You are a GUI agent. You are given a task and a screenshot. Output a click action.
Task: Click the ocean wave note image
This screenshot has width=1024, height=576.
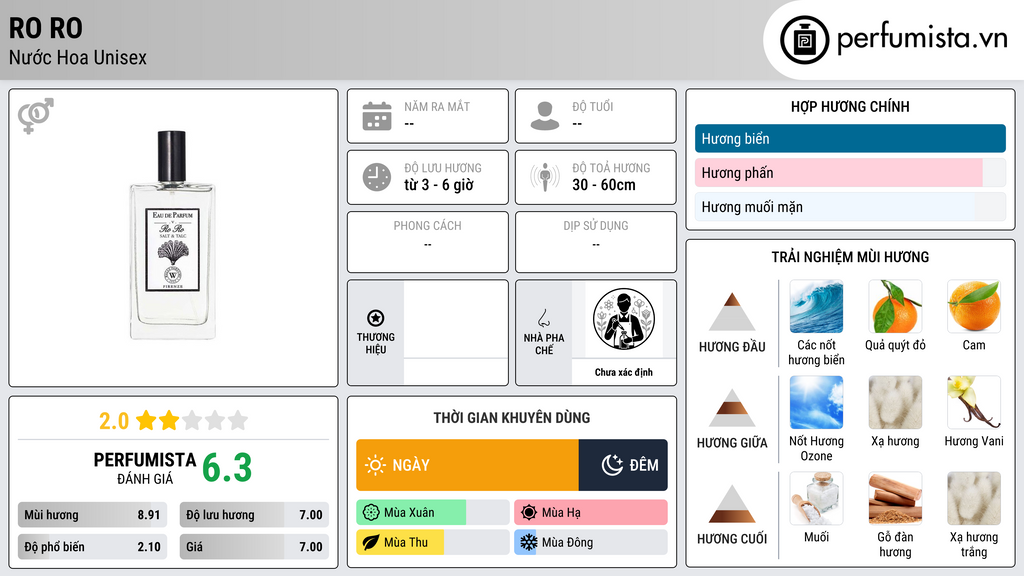[x=816, y=306]
